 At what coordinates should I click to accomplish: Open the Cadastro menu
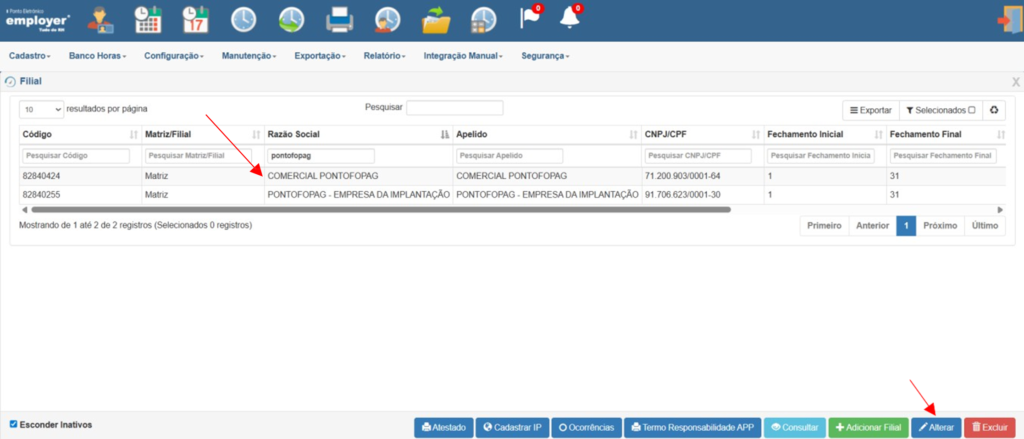point(30,56)
